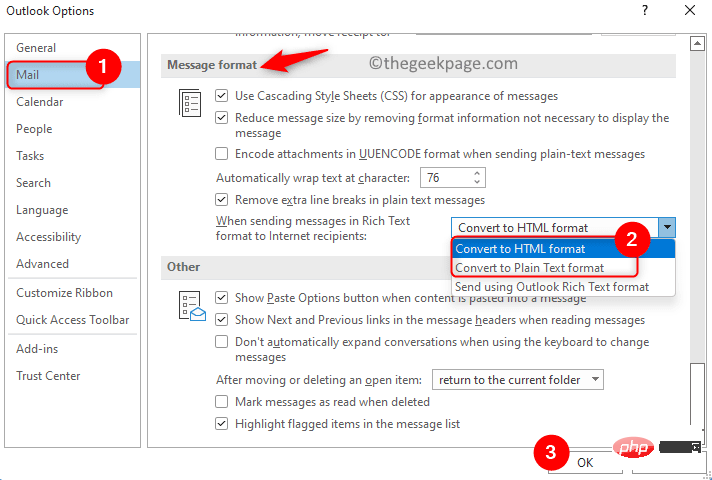Image resolution: width=712 pixels, height=480 pixels.
Task: Click OK to save Outlook options
Action: (x=585, y=462)
